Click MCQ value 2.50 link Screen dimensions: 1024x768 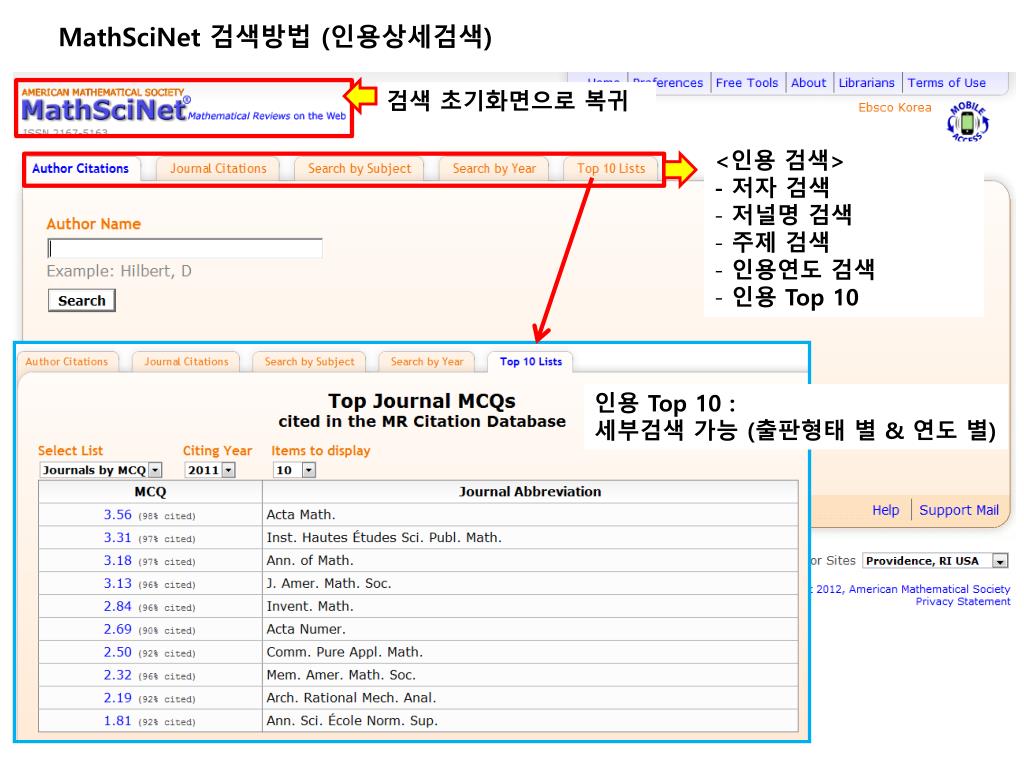(118, 652)
